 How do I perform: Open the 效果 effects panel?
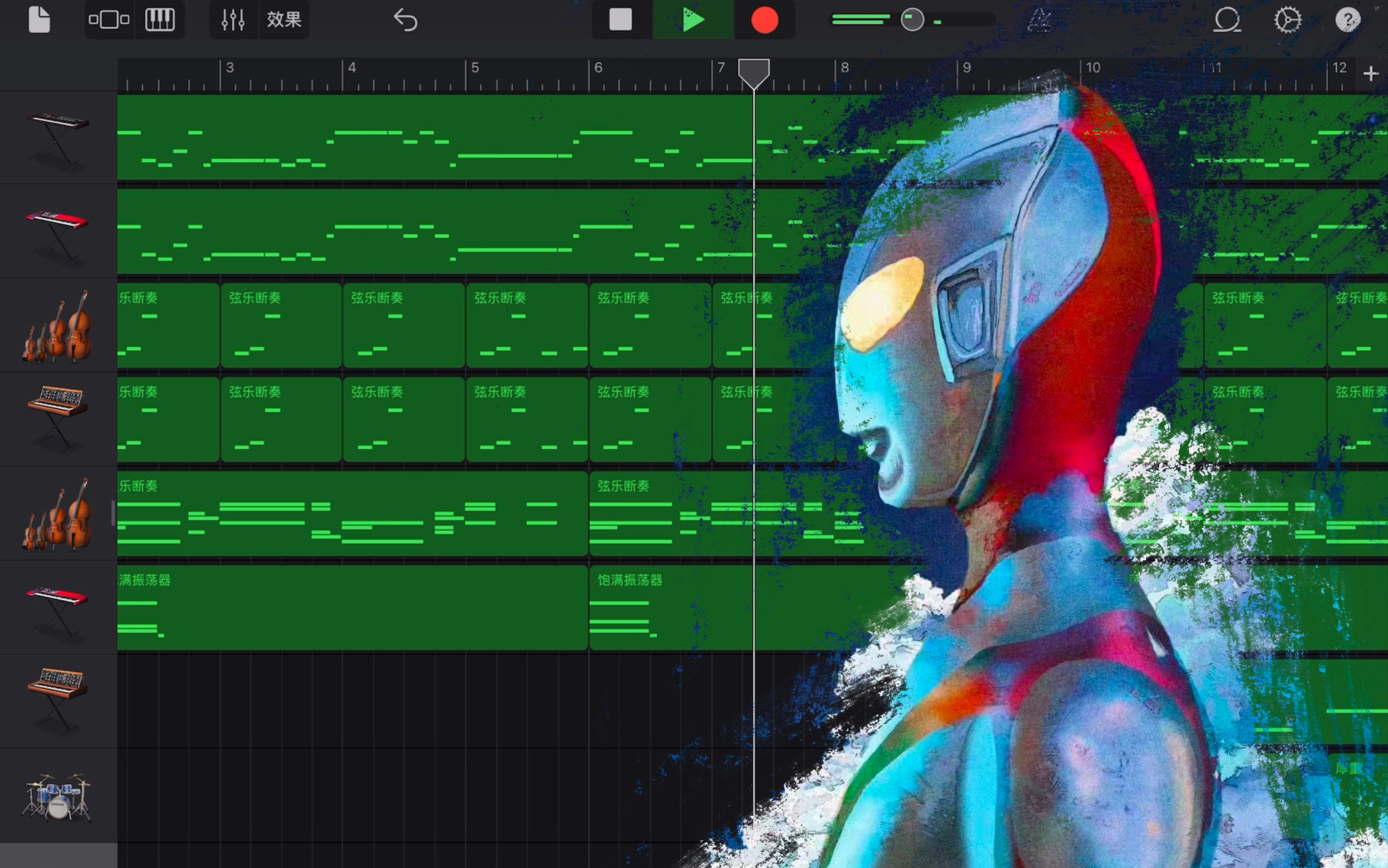tap(284, 20)
